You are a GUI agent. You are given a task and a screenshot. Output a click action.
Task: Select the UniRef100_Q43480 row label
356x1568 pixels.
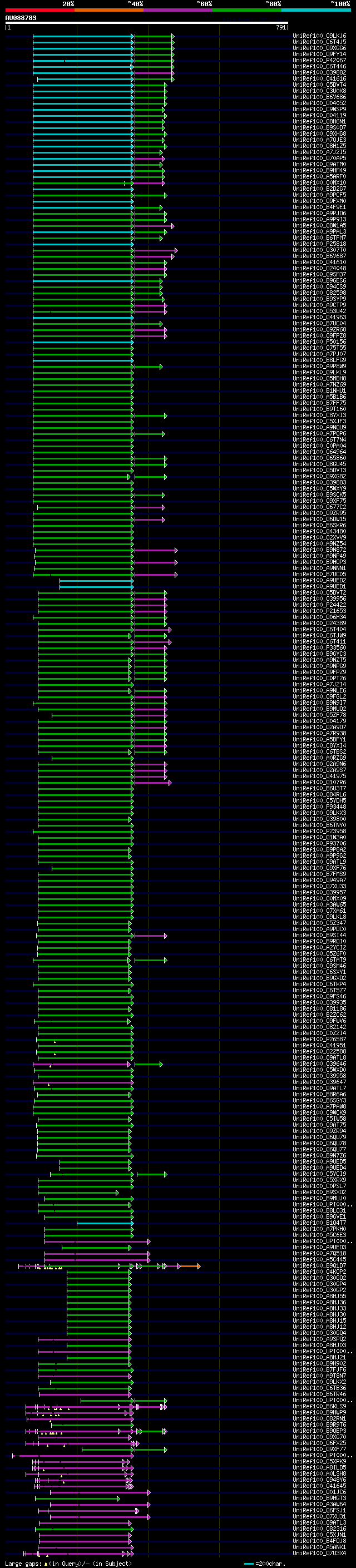coord(319,531)
